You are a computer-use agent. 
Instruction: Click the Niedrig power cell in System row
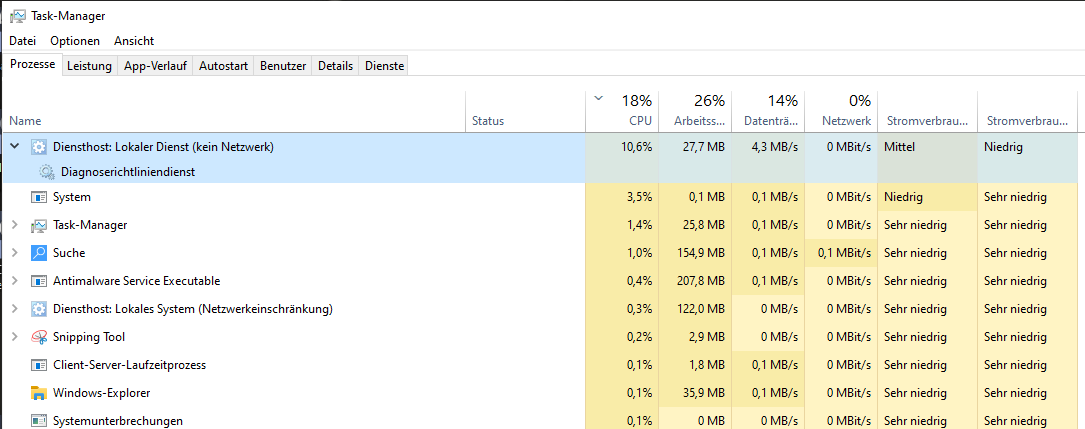pyautogui.click(x=927, y=197)
